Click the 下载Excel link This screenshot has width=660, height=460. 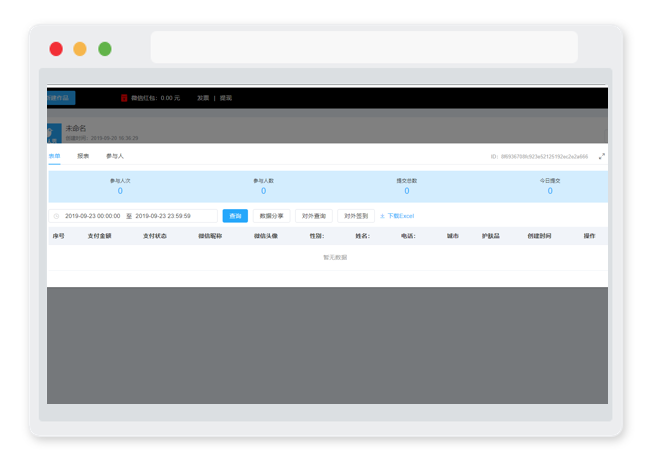click(401, 216)
